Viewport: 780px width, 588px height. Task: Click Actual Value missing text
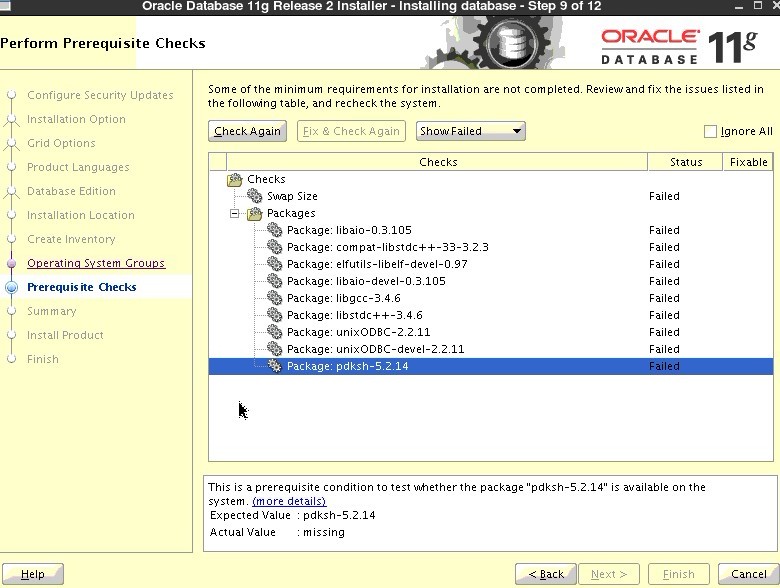point(277,532)
